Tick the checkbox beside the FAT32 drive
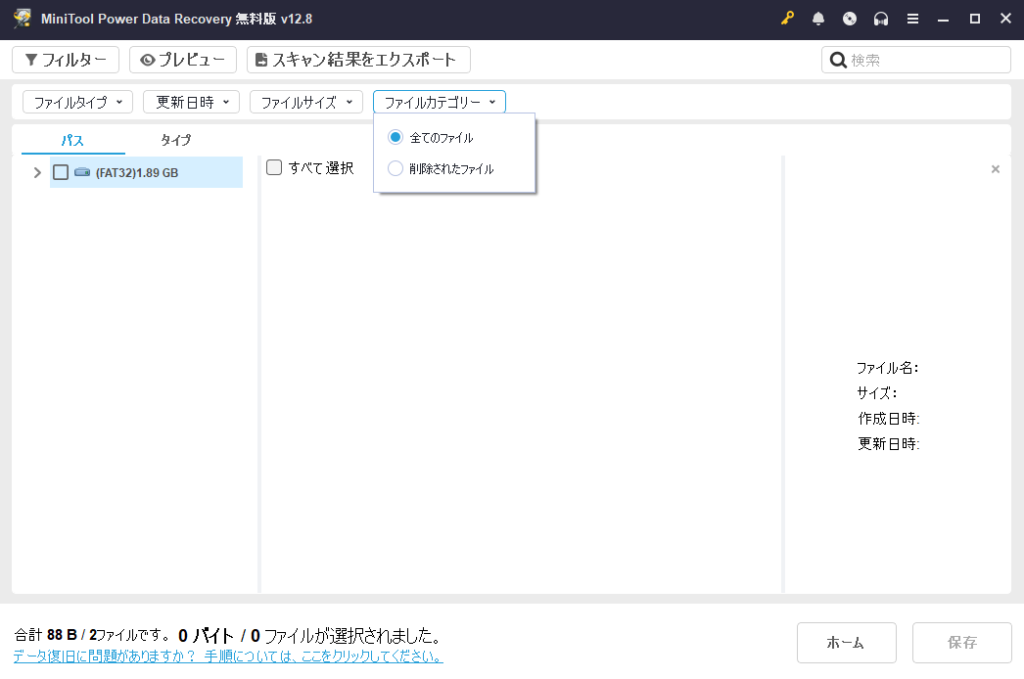The width and height of the screenshot is (1024, 679). [x=61, y=172]
